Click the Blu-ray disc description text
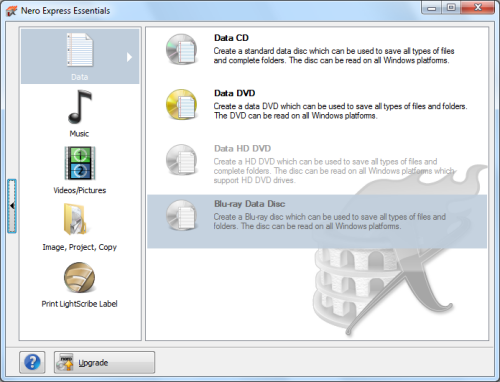The width and height of the screenshot is (500, 382). pos(329,221)
